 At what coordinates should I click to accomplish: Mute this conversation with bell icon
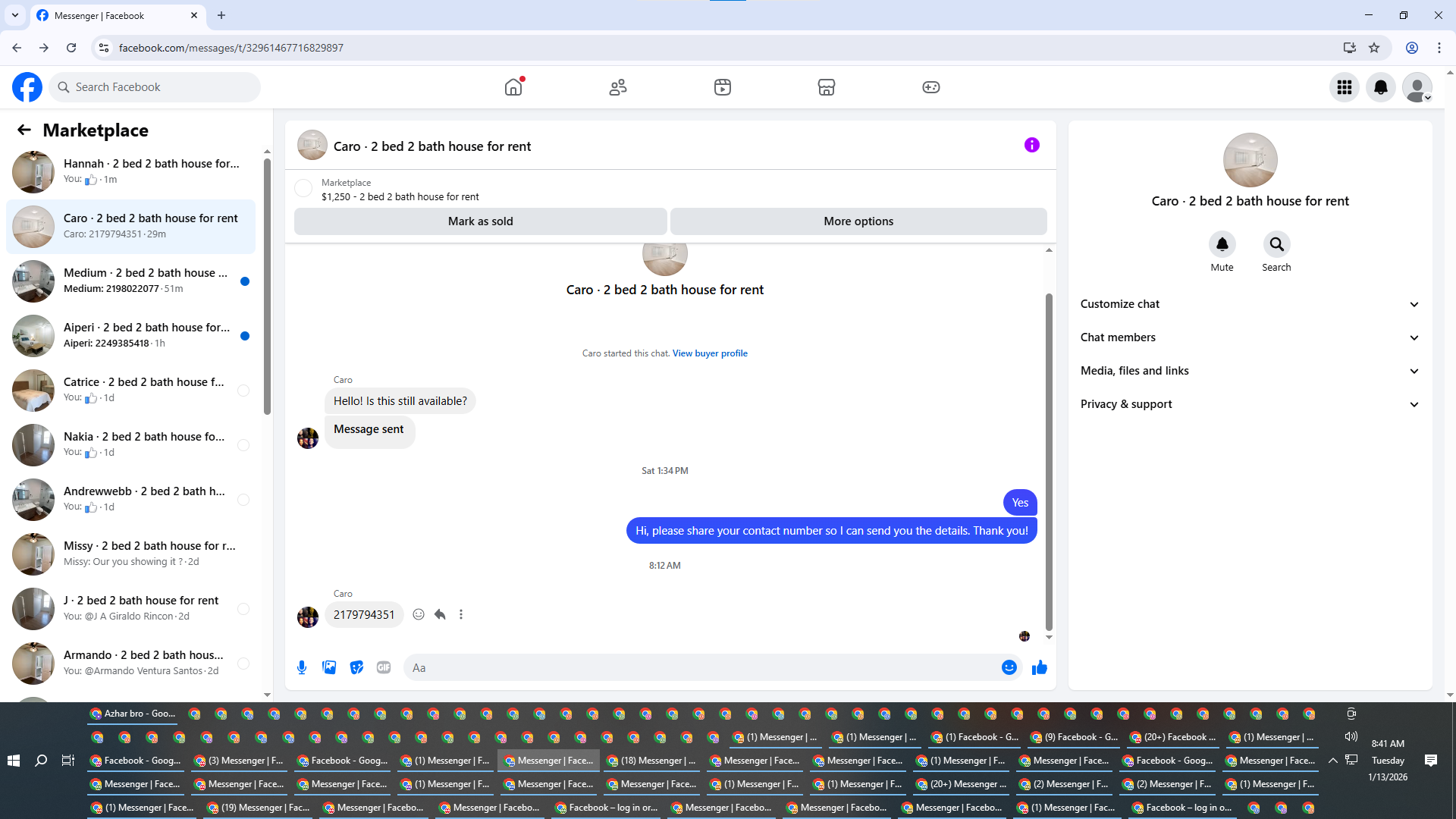[x=1222, y=244]
